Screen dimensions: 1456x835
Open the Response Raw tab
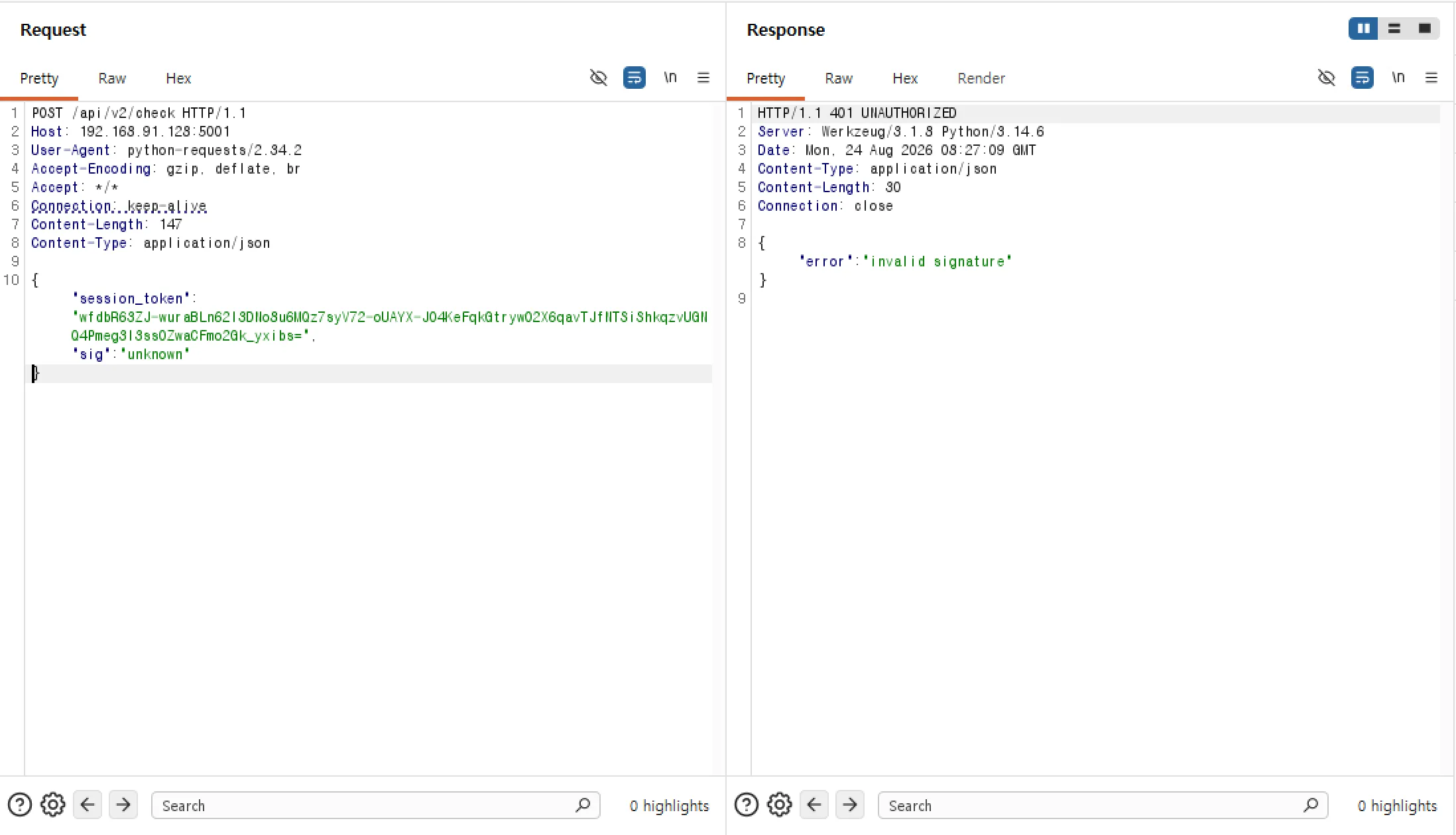839,78
